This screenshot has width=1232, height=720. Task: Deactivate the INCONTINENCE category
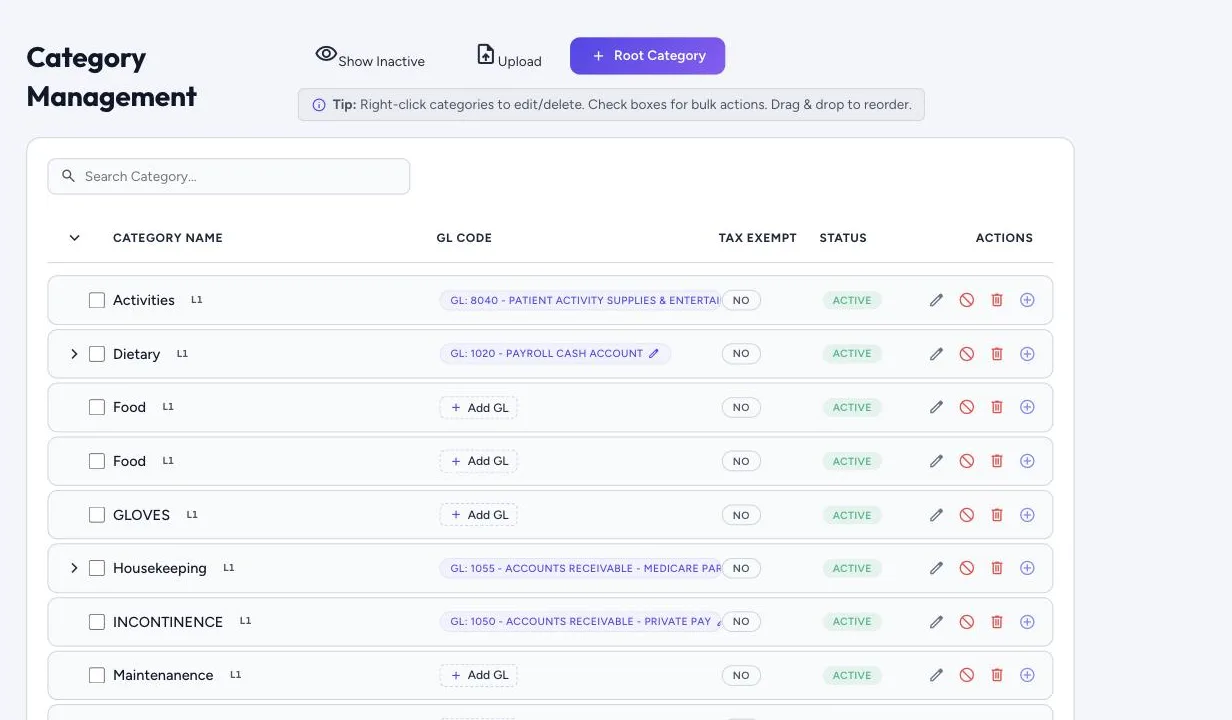[966, 622]
